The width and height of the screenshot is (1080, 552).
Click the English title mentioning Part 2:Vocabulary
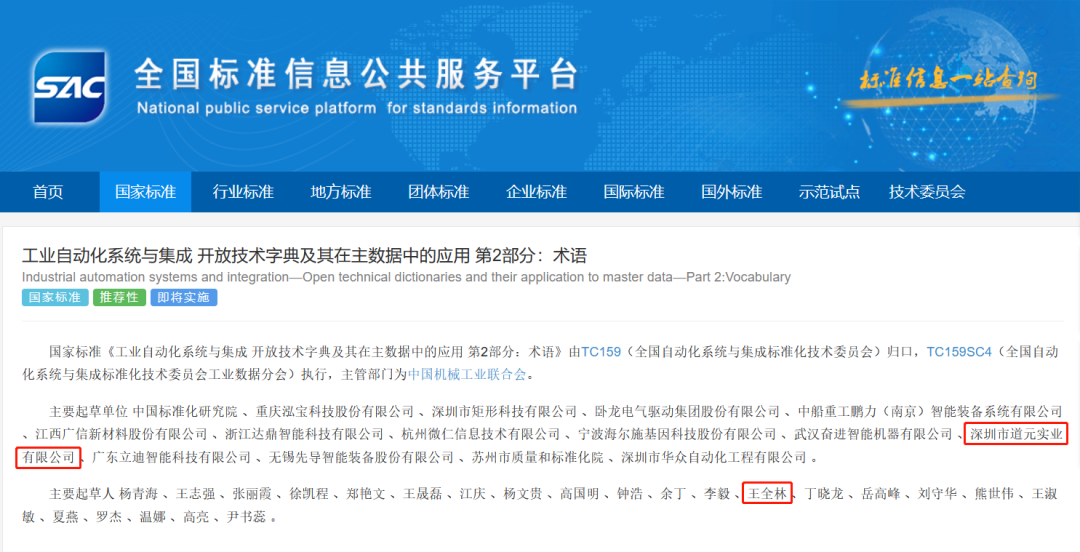(406, 277)
